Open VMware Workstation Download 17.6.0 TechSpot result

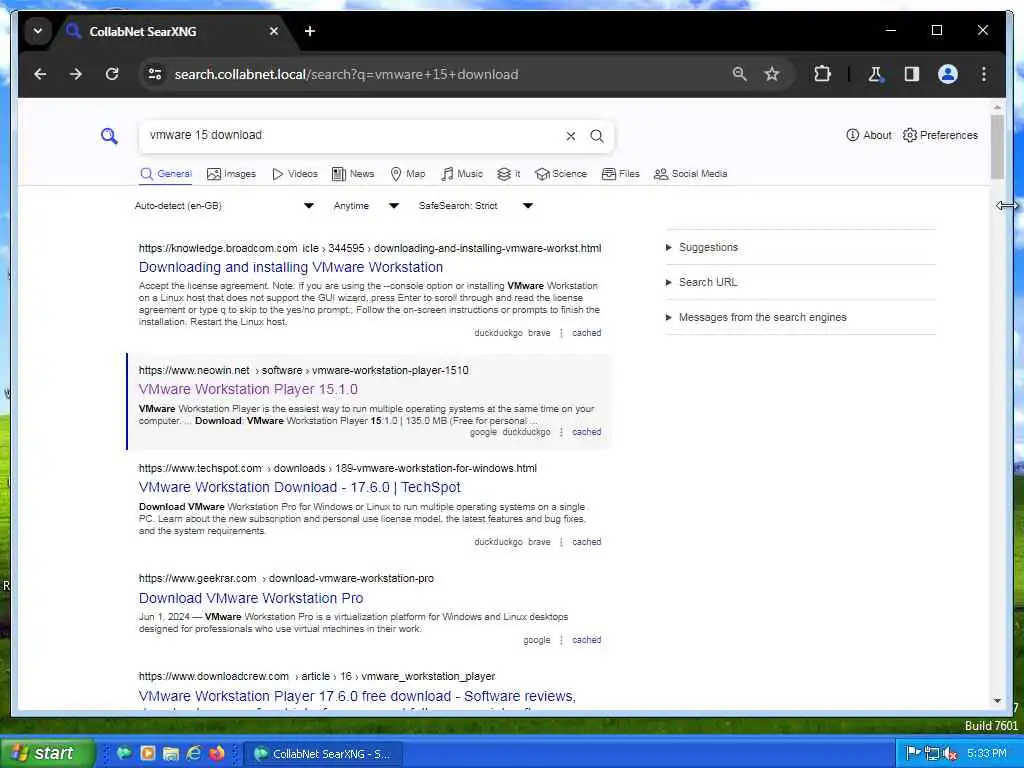(x=299, y=487)
